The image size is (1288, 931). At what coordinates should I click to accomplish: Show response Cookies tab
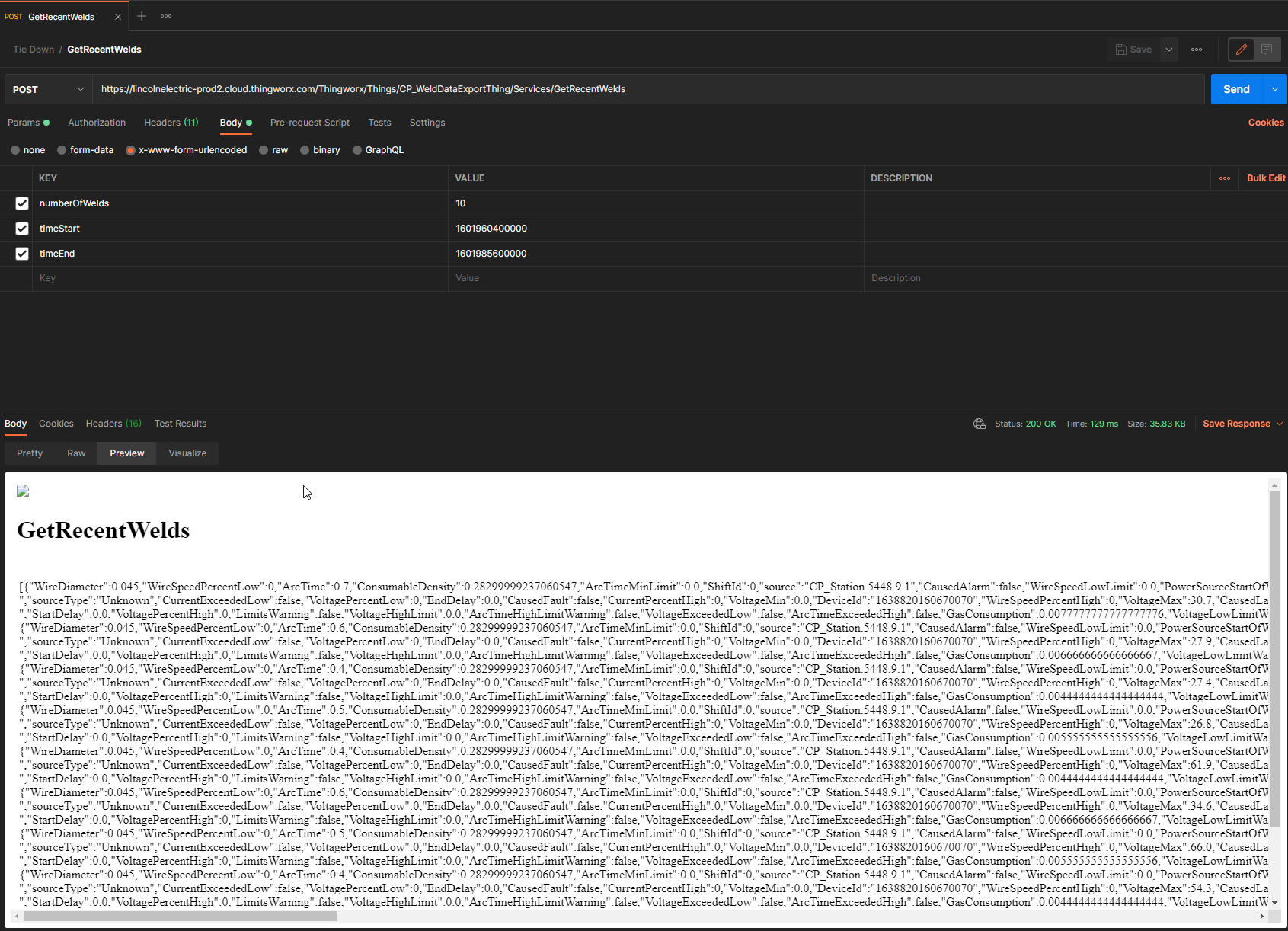[x=56, y=424]
